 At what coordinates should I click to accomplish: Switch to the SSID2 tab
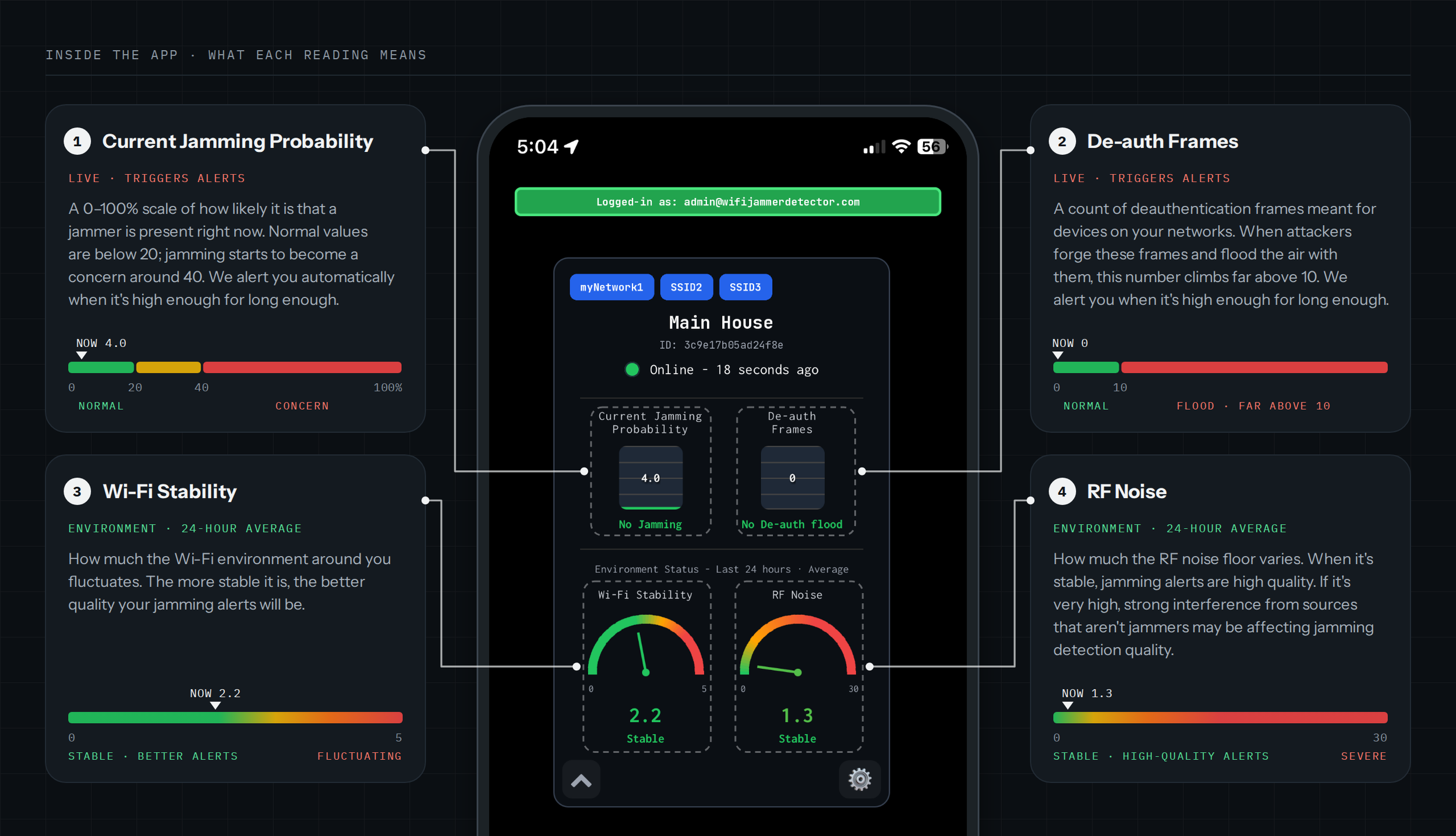686,287
